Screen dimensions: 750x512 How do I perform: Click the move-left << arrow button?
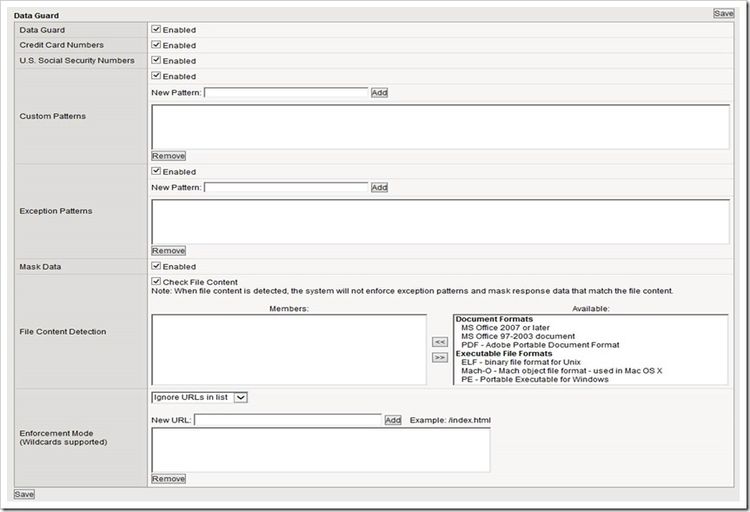[x=440, y=342]
